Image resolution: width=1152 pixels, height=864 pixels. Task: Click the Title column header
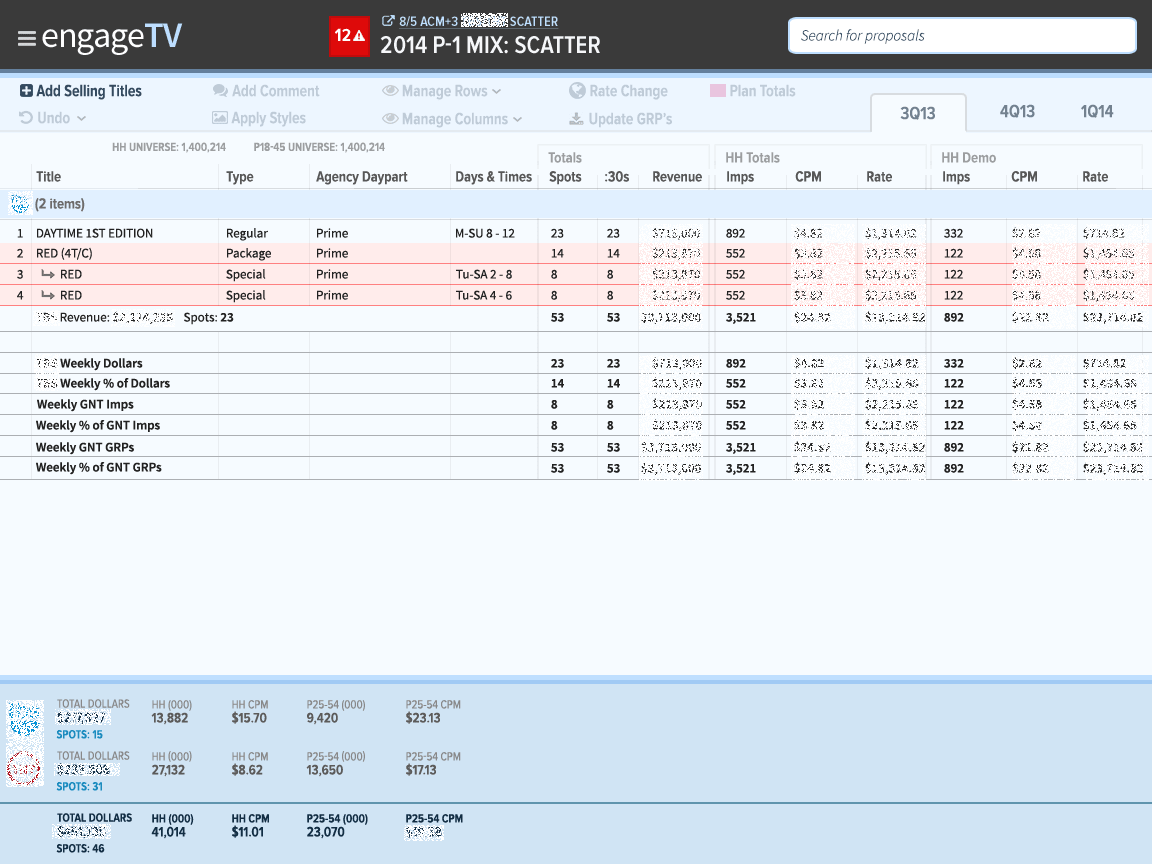point(48,177)
